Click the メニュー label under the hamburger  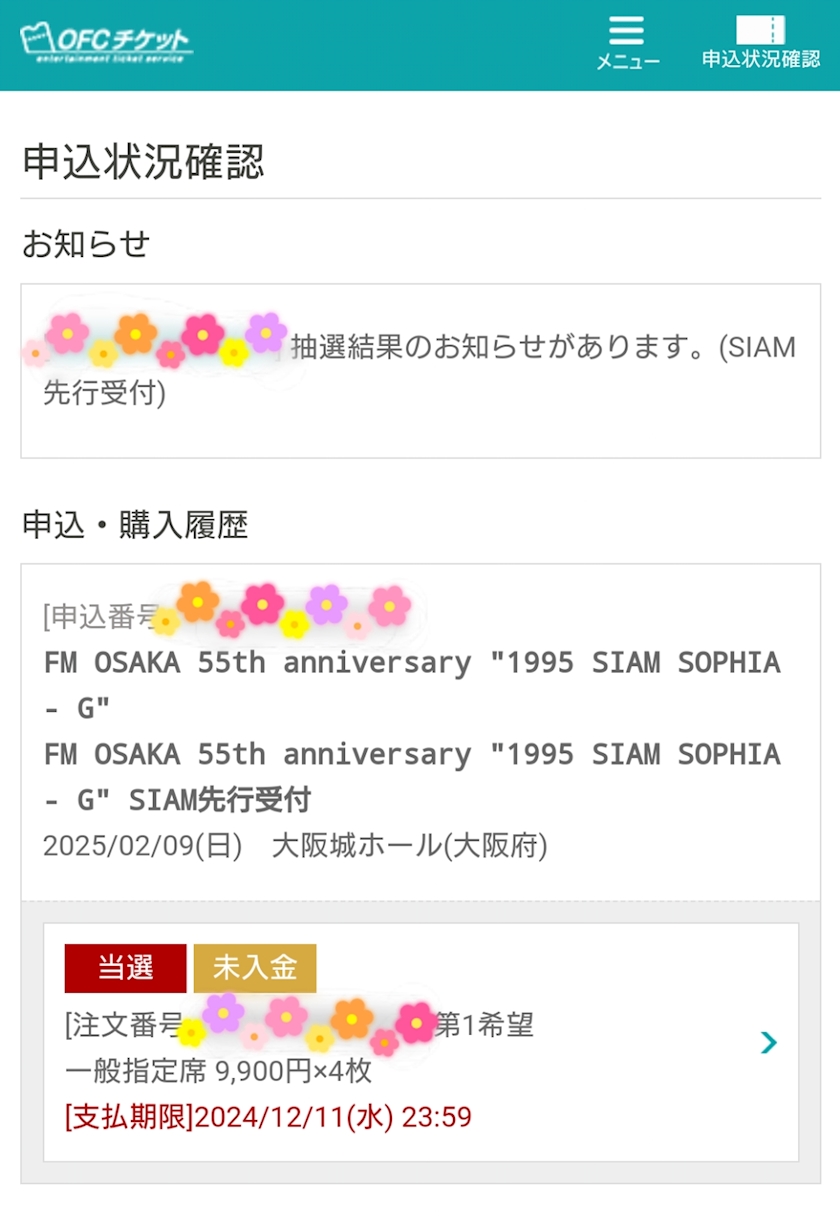tap(628, 62)
